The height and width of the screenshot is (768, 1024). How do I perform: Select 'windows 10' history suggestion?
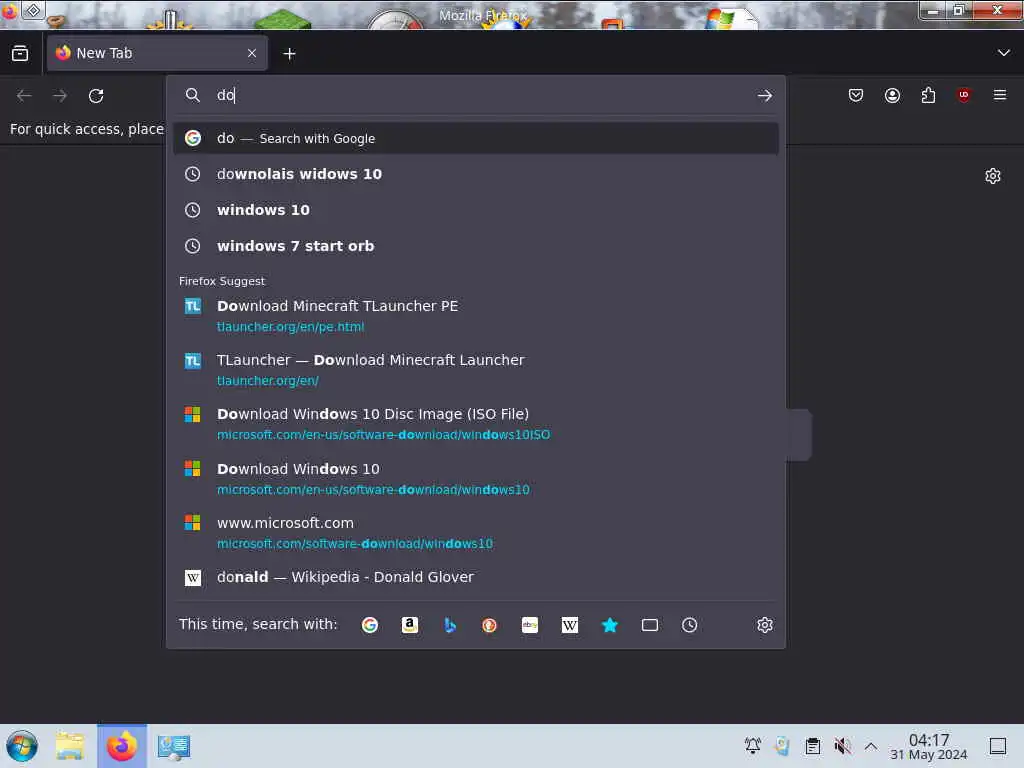pyautogui.click(x=475, y=210)
